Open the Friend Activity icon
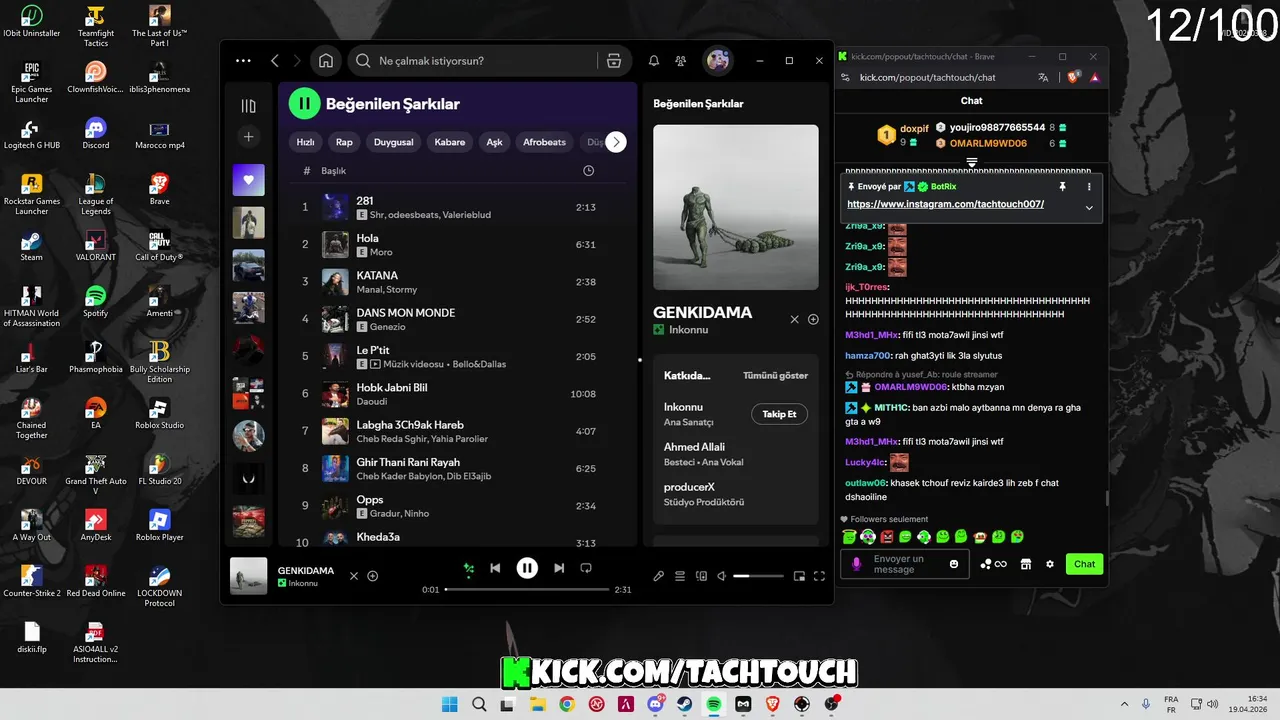 681,61
